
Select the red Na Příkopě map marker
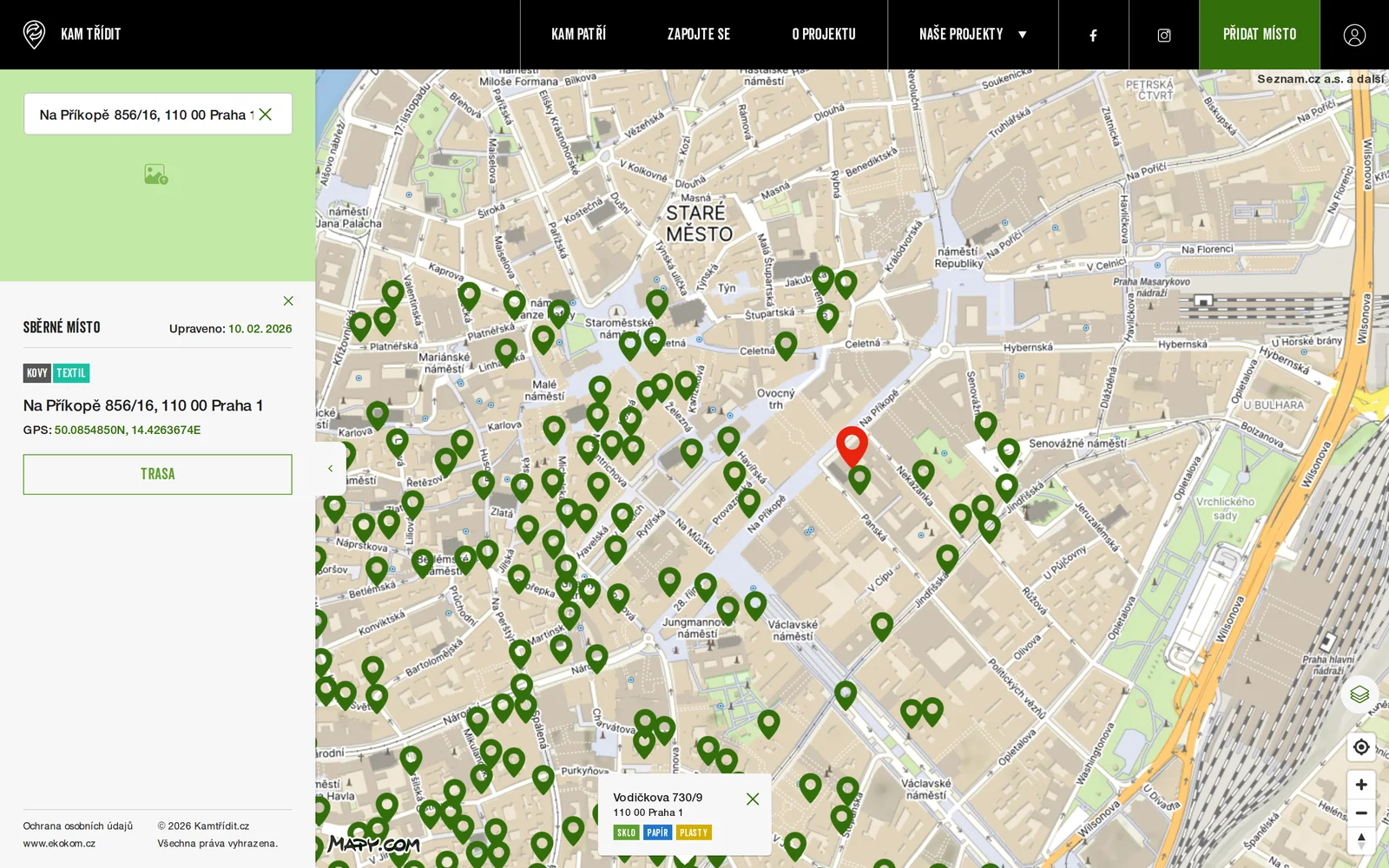852,446
